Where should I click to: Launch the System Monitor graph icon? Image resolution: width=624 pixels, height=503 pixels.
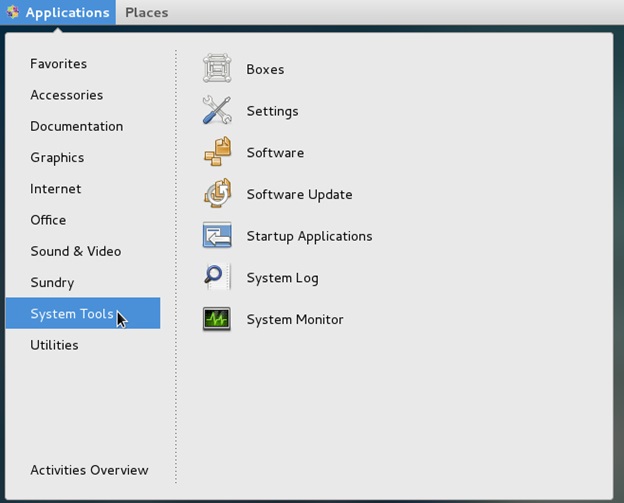217,320
